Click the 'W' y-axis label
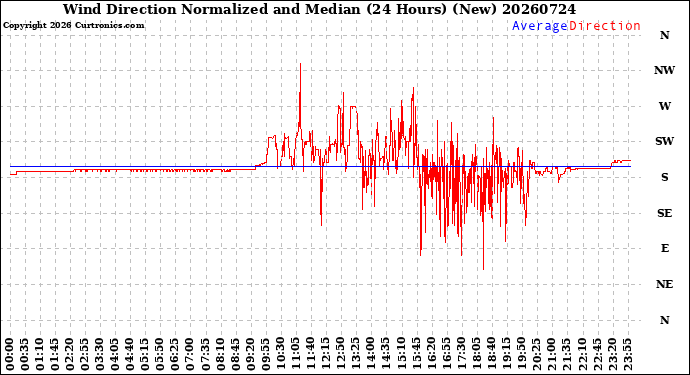The height and width of the screenshot is (375, 690). (664, 106)
